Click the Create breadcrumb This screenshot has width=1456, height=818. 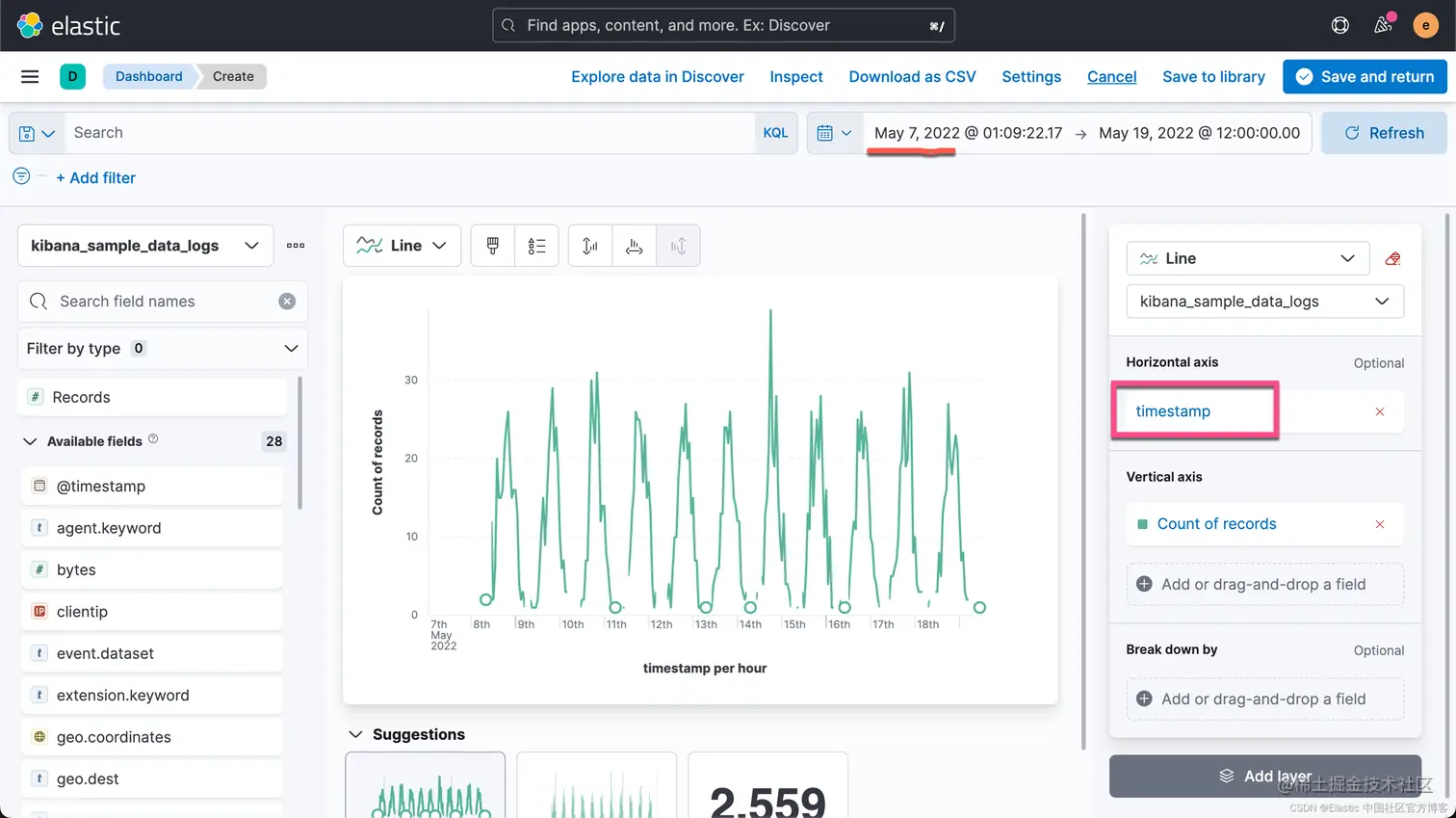click(233, 76)
